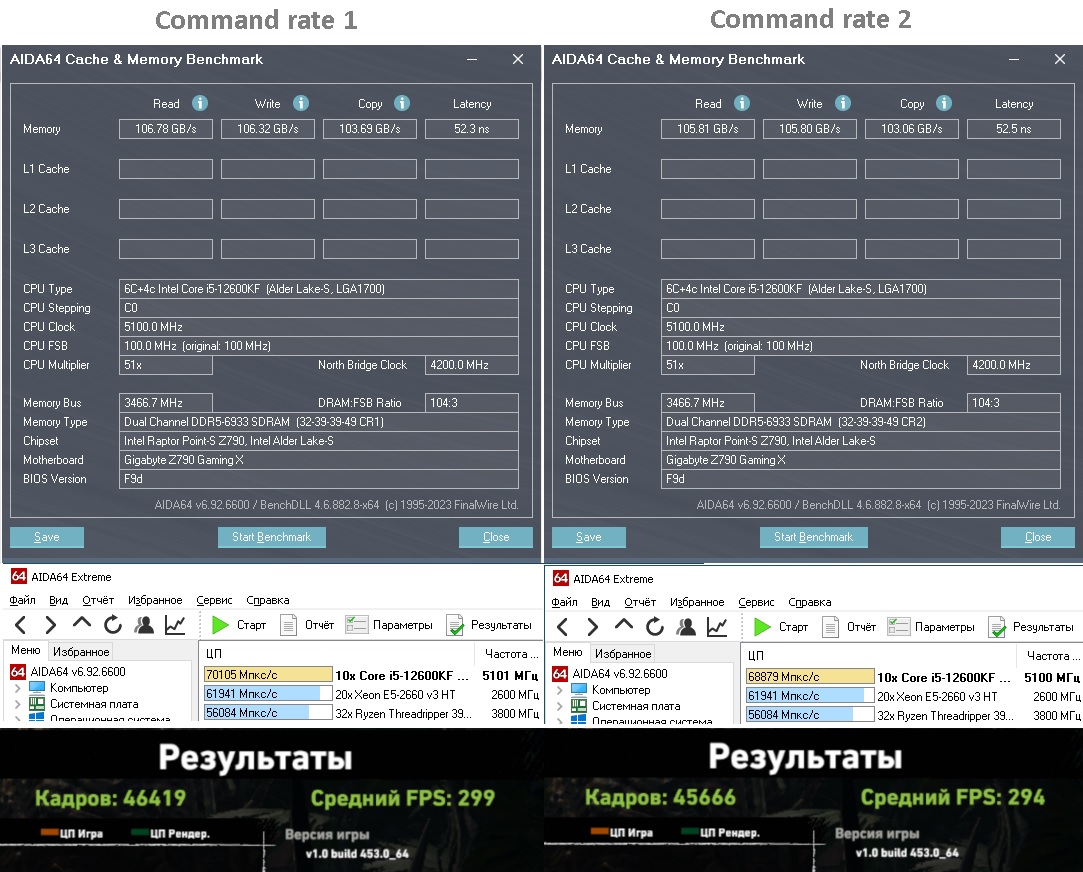Open Вид menu in left AIDA64 Extreme
Screen dimensions: 1083x872
[59, 600]
